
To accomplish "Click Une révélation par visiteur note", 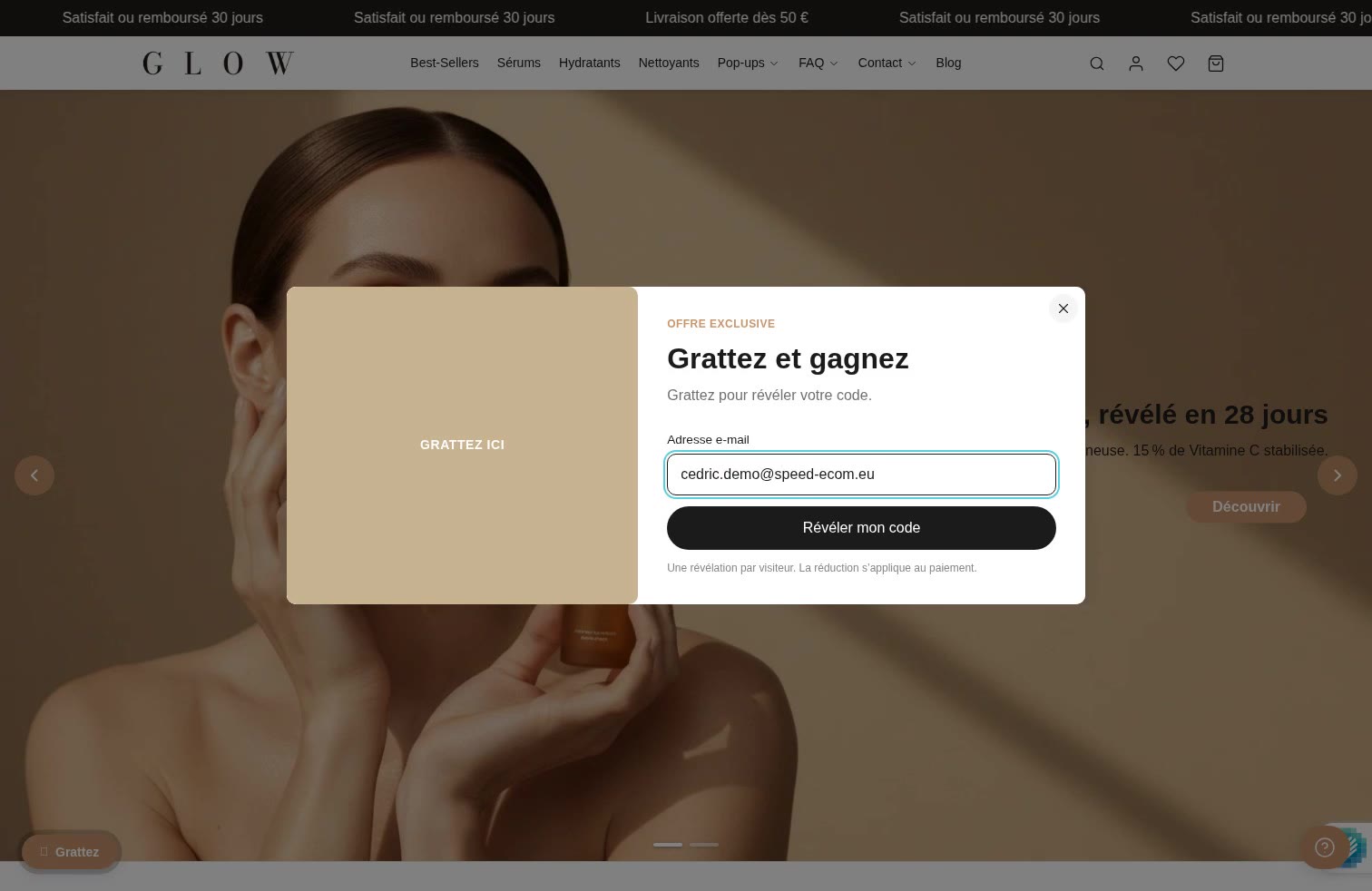I will click(x=821, y=568).
